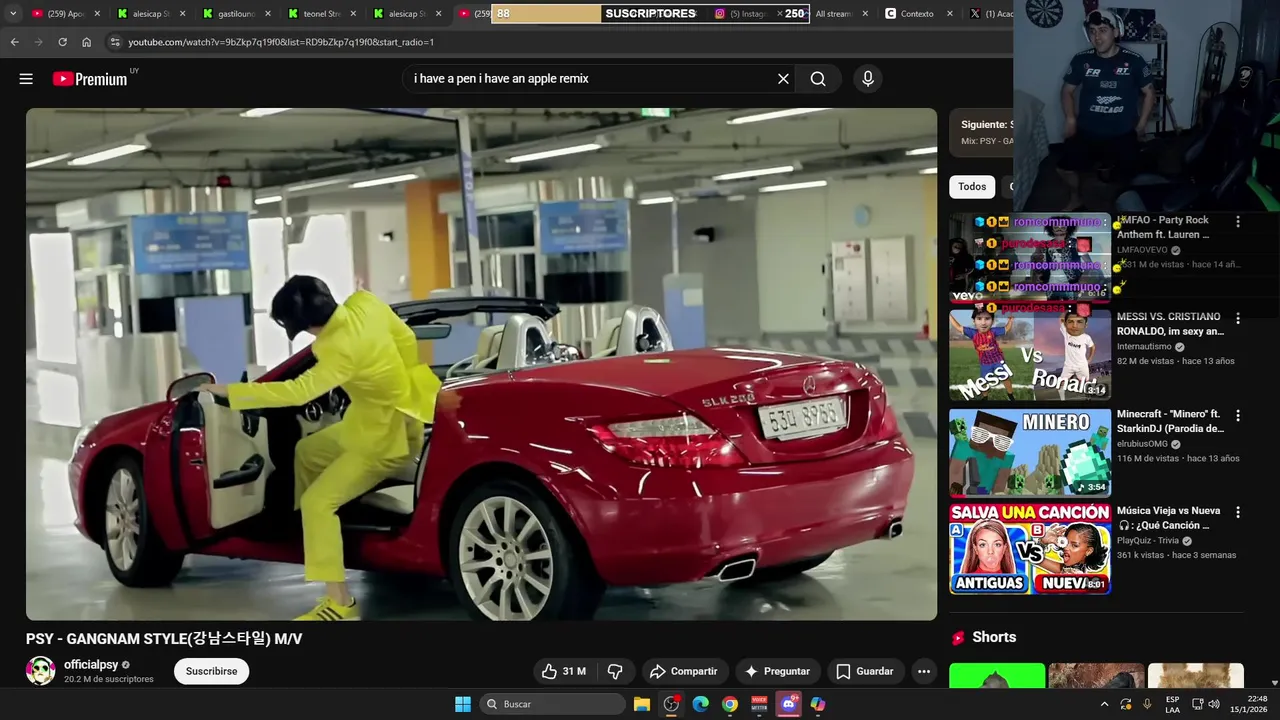Dislike the Gangnam Style video
This screenshot has height=720, width=1280.
point(615,671)
